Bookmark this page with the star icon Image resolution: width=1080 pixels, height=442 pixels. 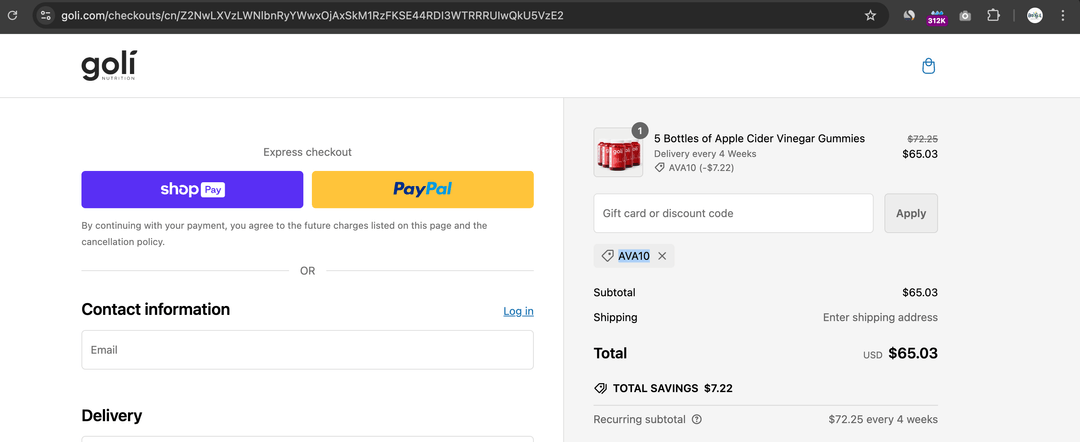point(870,15)
